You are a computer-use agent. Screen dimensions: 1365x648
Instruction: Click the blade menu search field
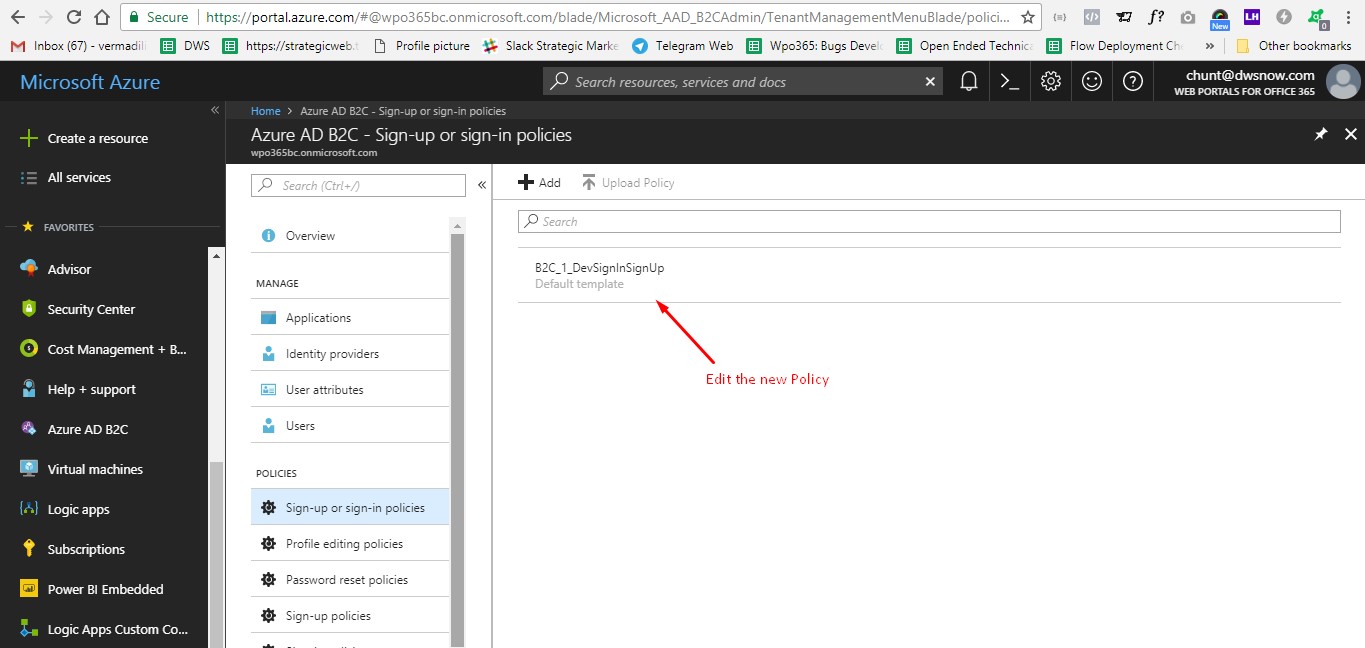pos(358,185)
